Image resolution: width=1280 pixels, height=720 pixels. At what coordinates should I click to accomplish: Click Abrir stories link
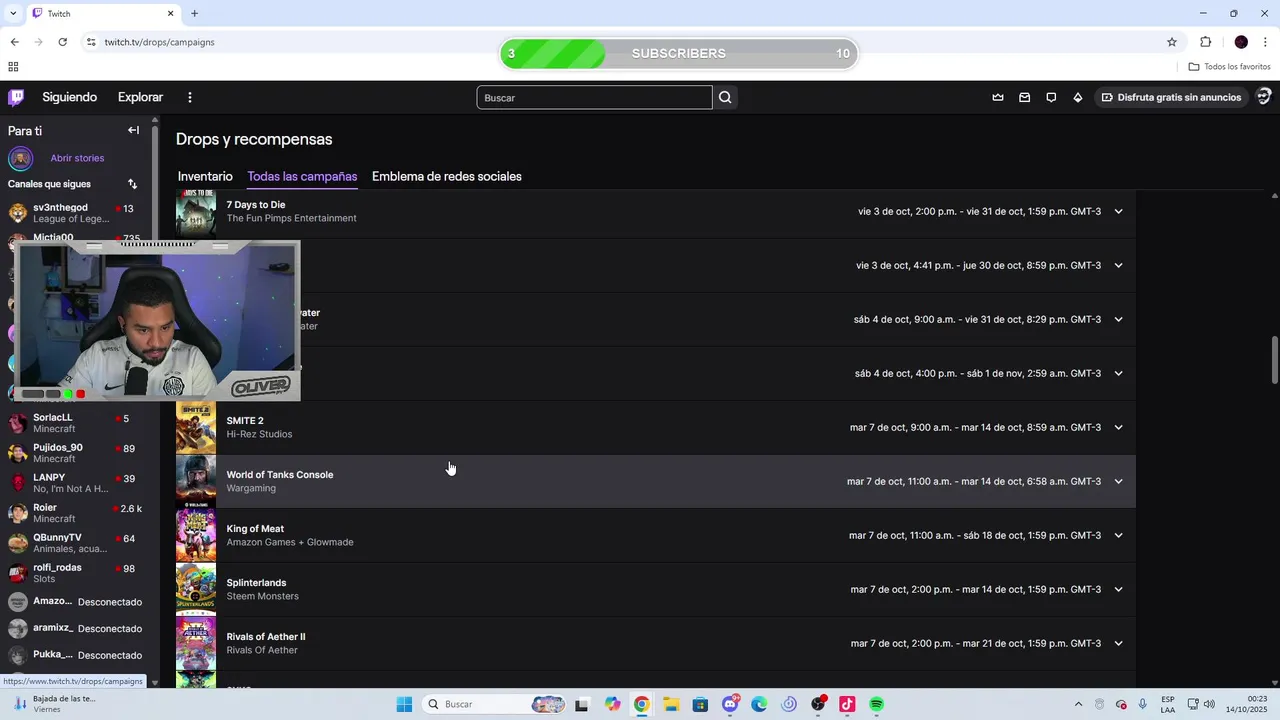point(77,158)
